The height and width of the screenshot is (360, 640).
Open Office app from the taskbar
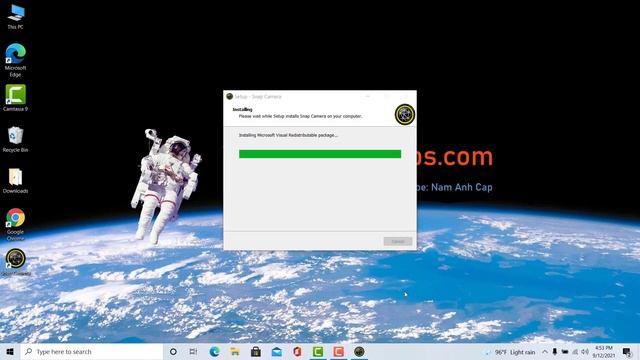[x=297, y=351]
